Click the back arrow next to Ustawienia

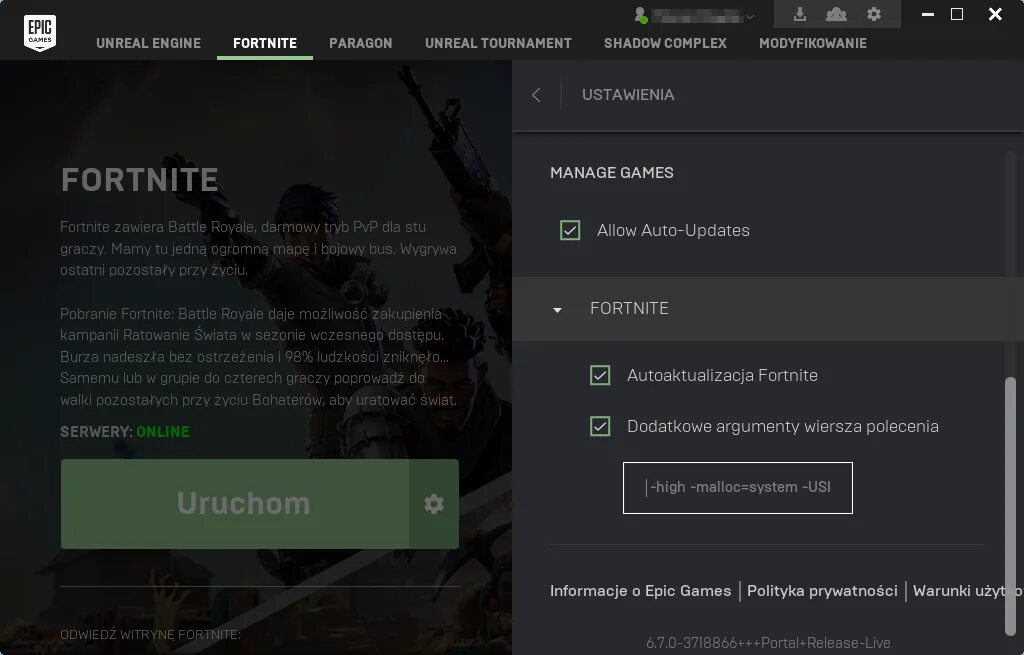(x=536, y=94)
